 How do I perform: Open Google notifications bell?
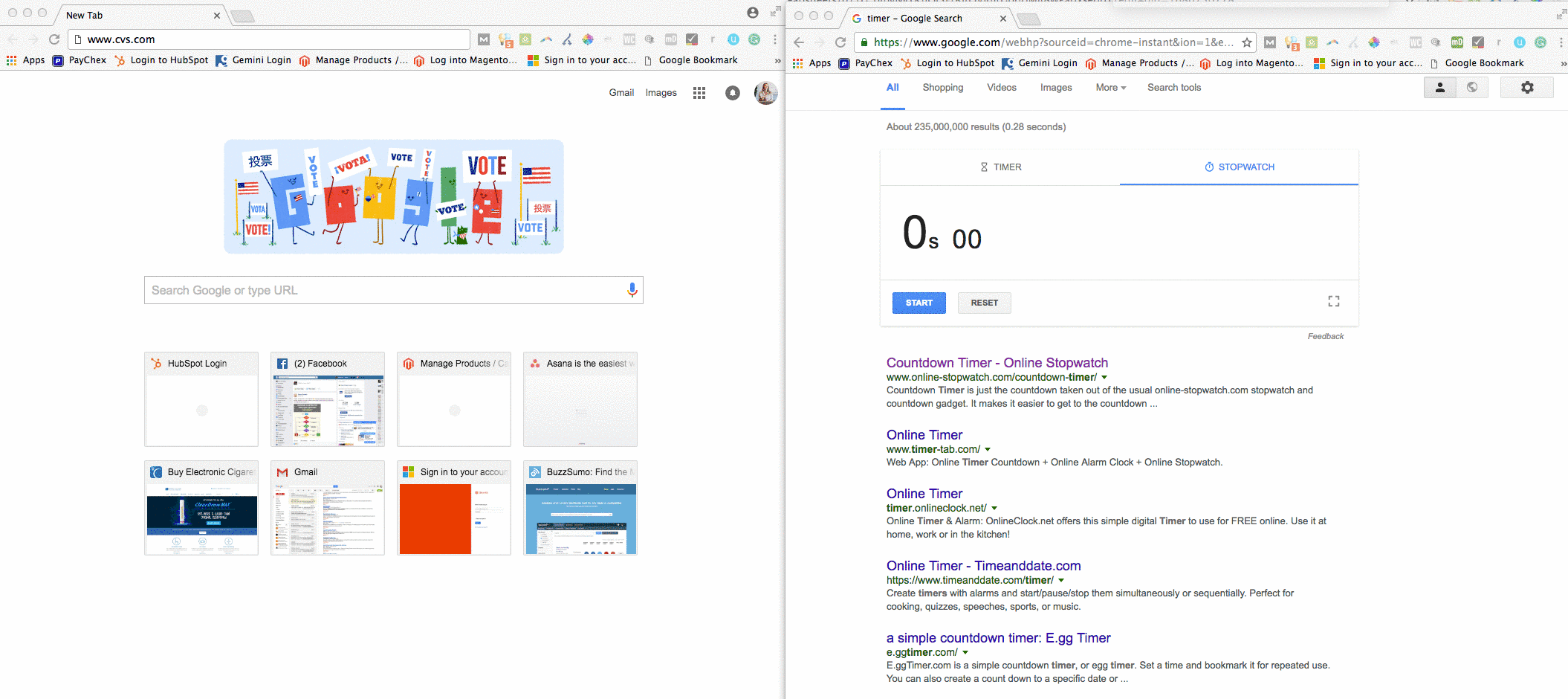[x=733, y=93]
